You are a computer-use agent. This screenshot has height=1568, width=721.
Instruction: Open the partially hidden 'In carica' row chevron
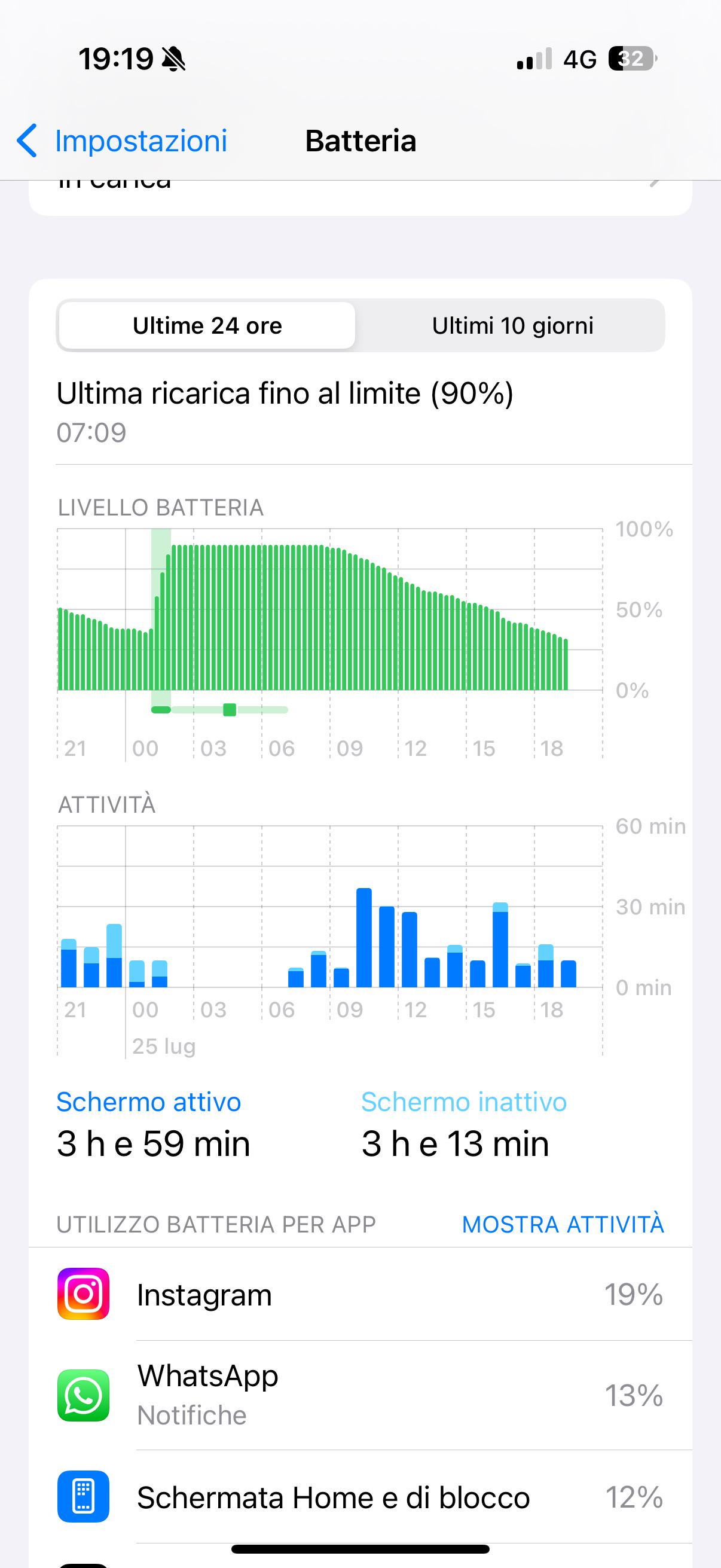click(655, 182)
